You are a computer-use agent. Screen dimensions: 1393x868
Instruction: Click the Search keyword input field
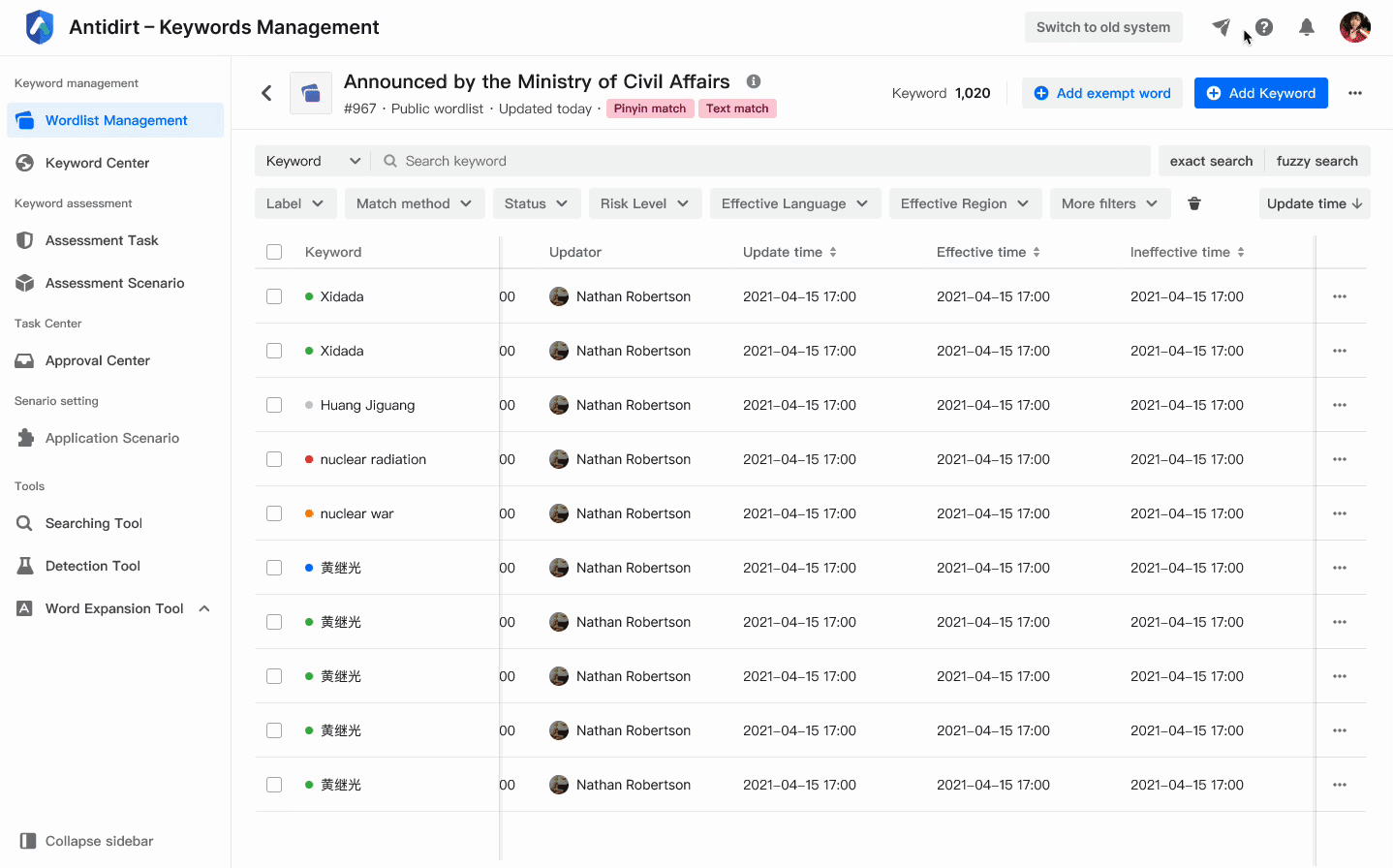tap(760, 161)
